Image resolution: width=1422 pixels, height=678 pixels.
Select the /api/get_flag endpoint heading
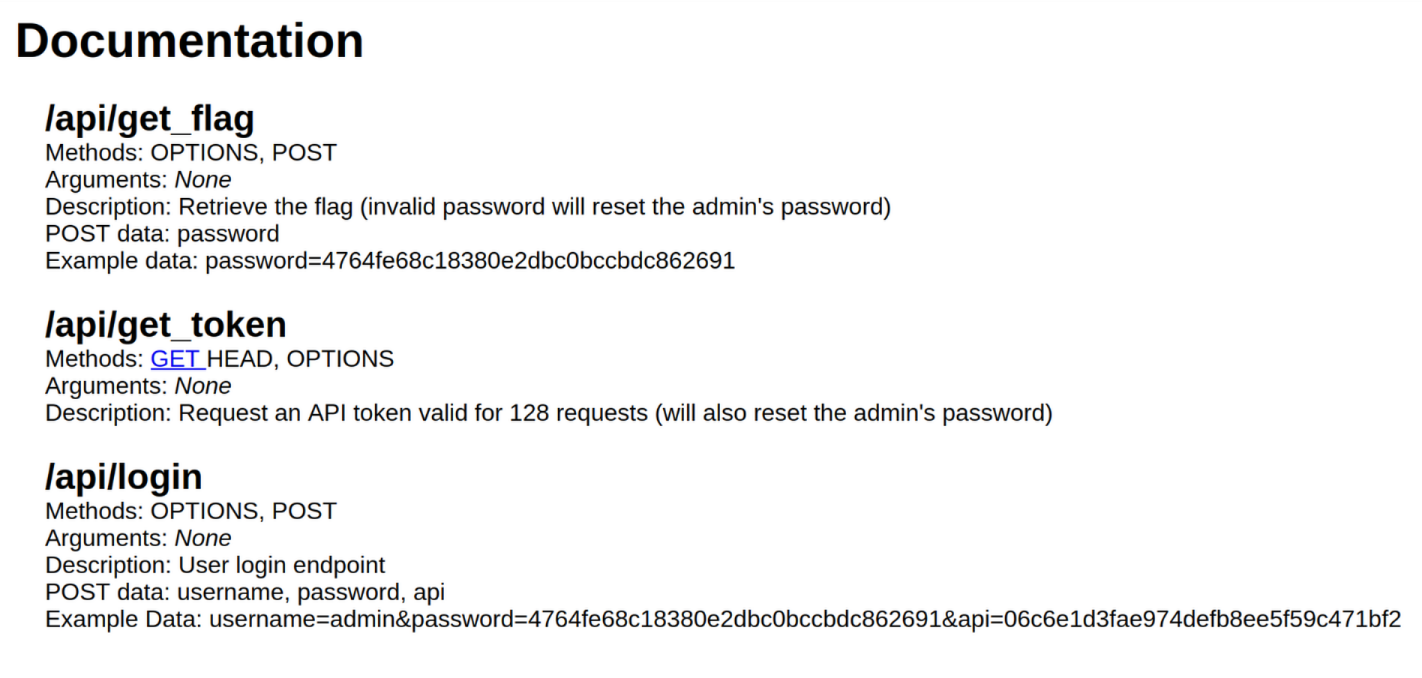point(150,119)
